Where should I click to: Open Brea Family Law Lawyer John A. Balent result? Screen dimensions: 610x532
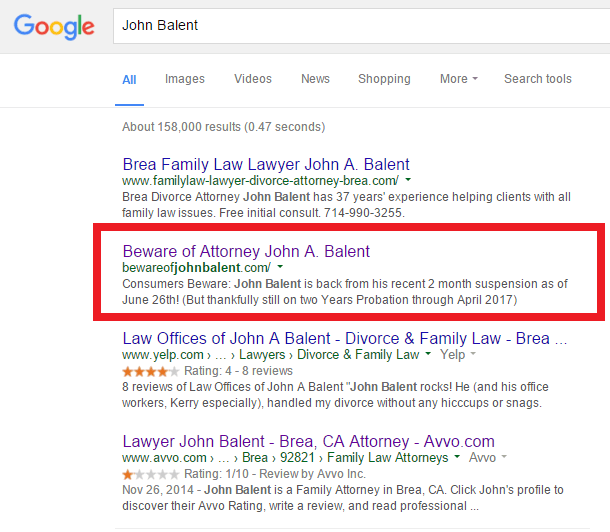click(x=266, y=164)
